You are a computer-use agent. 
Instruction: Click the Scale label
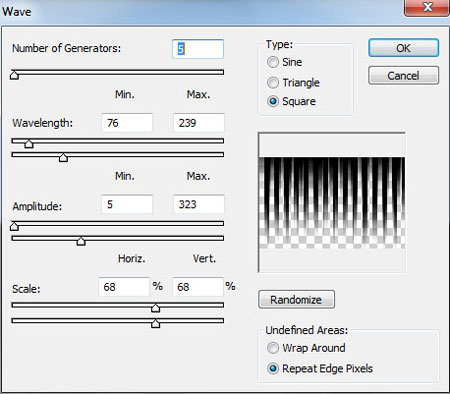click(26, 289)
